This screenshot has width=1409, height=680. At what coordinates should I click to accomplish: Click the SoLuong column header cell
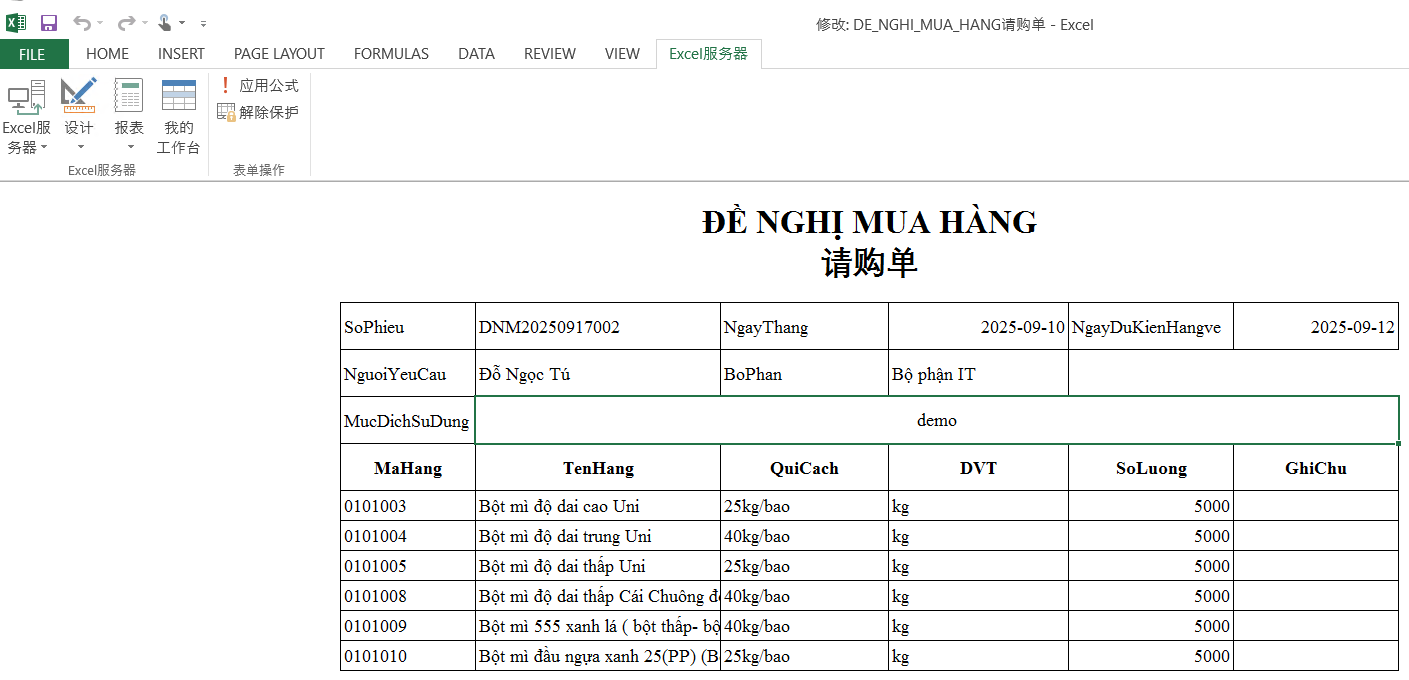[1150, 468]
